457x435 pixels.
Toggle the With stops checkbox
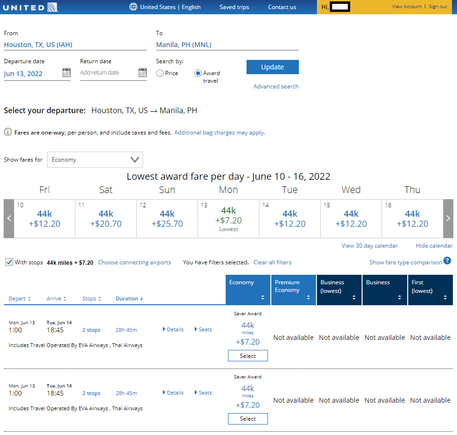point(9,262)
